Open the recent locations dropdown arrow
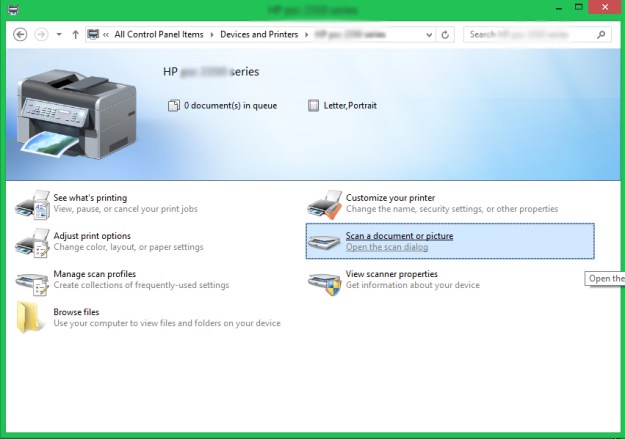Screen dimensions: 625x439 point(59,35)
